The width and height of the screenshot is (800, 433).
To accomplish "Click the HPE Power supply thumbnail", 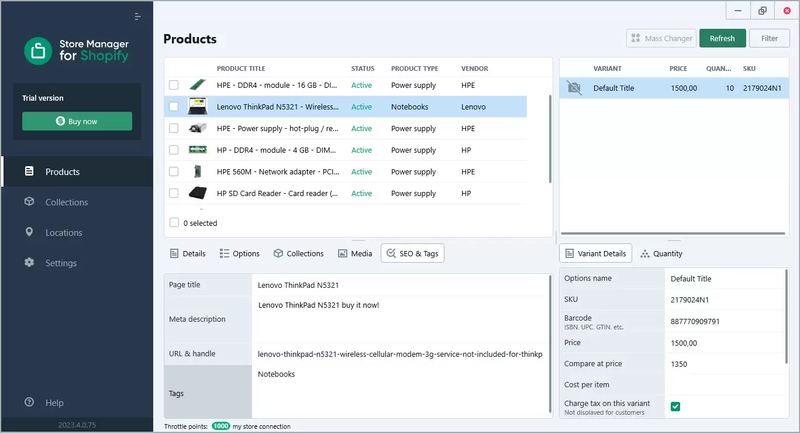I will (197, 129).
